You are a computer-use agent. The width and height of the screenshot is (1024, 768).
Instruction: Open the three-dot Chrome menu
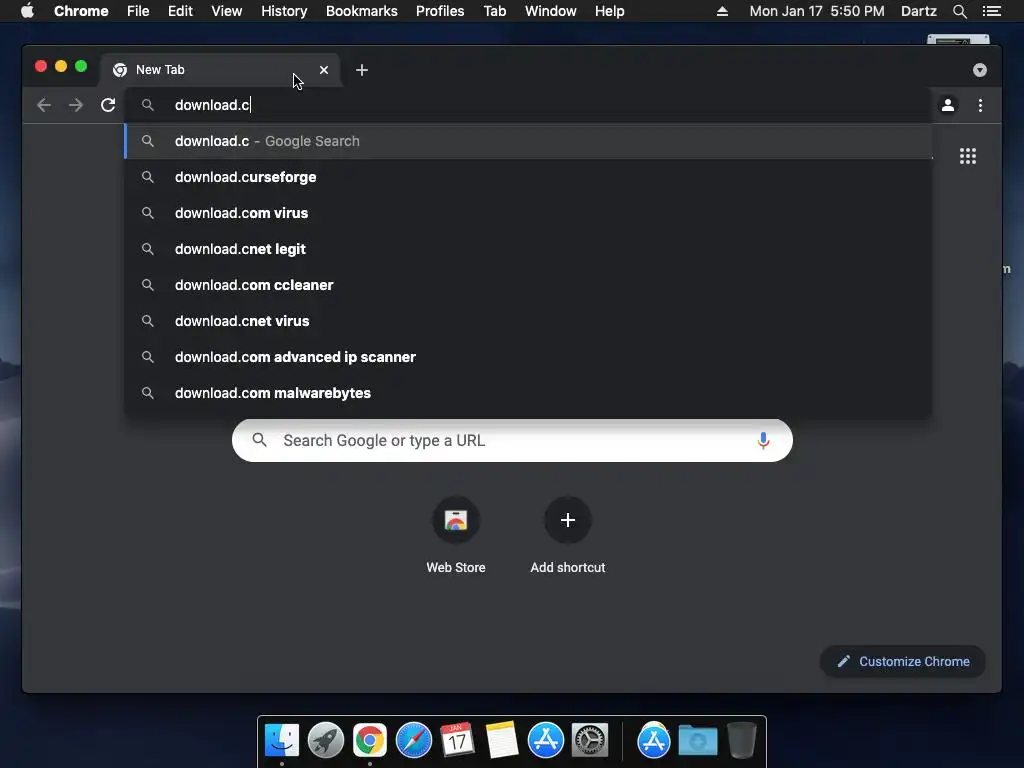[x=980, y=105]
